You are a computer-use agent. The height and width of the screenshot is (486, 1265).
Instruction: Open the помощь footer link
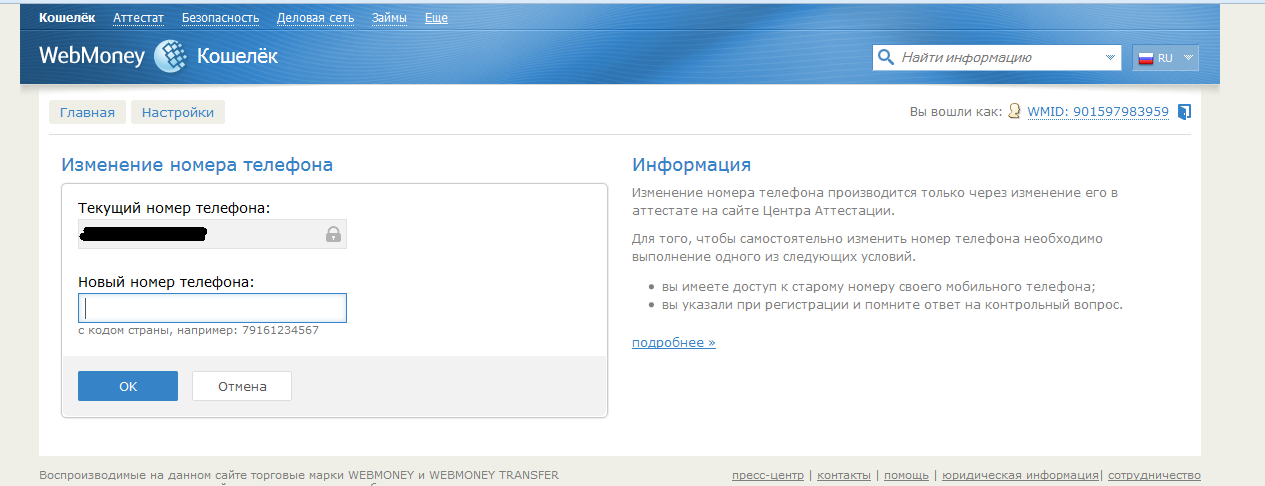pyautogui.click(x=906, y=475)
